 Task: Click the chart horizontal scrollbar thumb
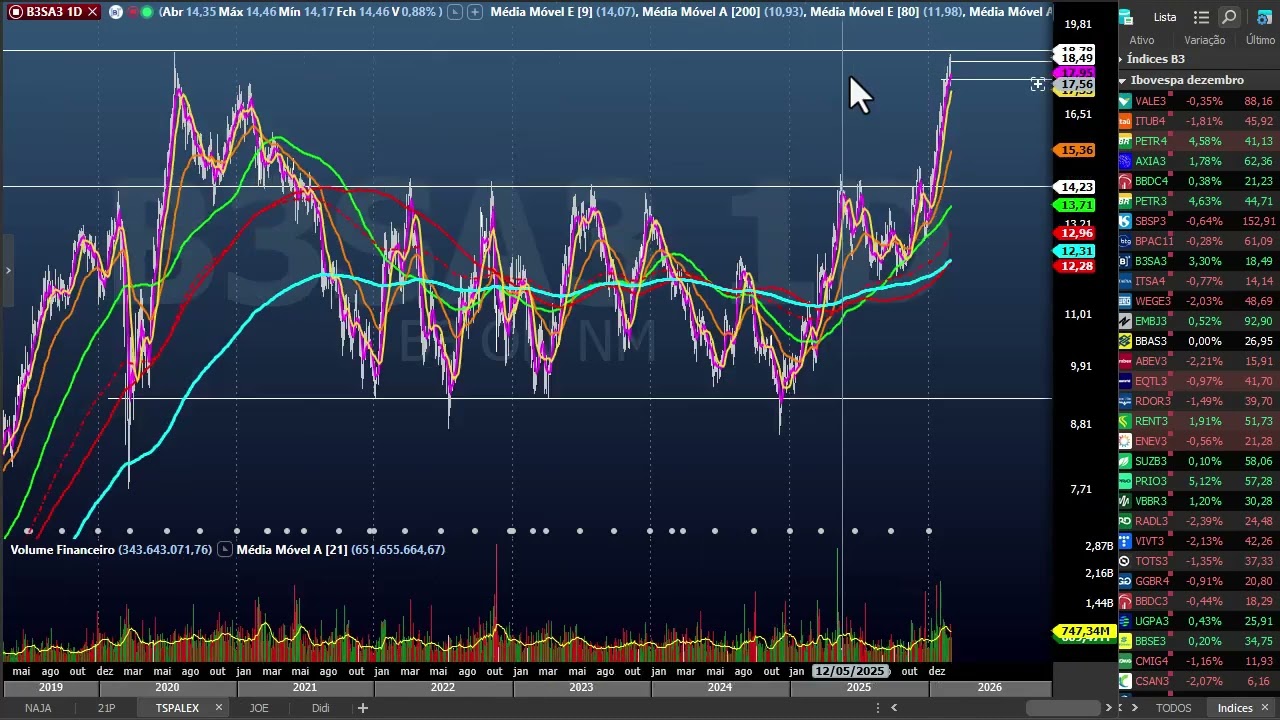coord(1063,708)
